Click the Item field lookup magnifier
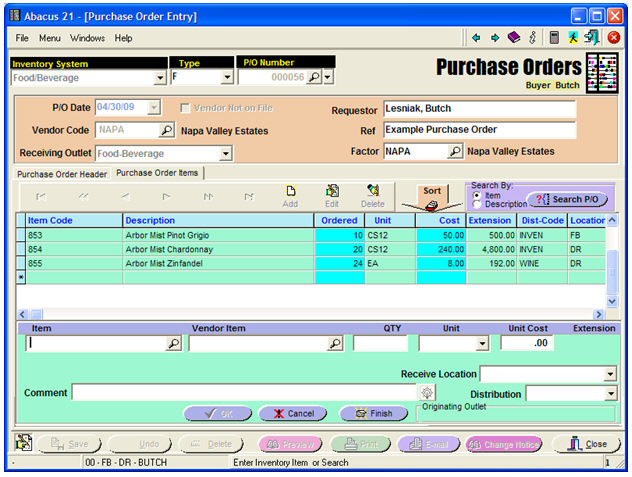 pyautogui.click(x=173, y=343)
